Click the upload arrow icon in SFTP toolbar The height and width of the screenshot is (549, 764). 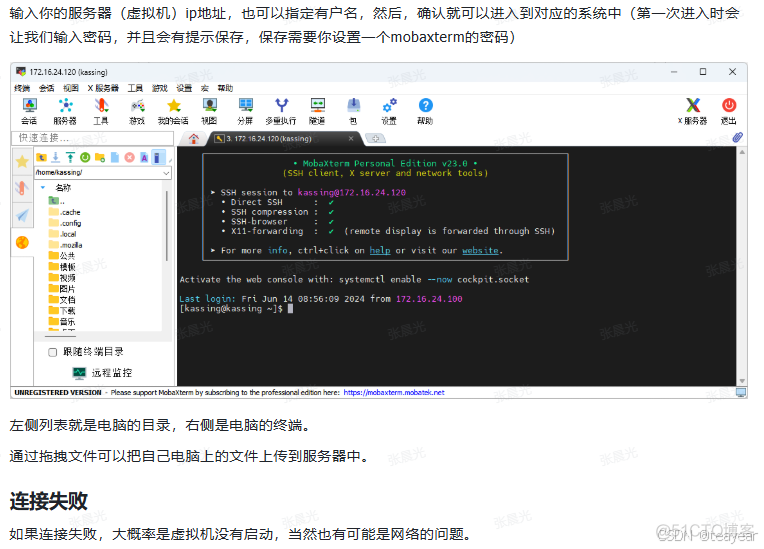coord(71,157)
